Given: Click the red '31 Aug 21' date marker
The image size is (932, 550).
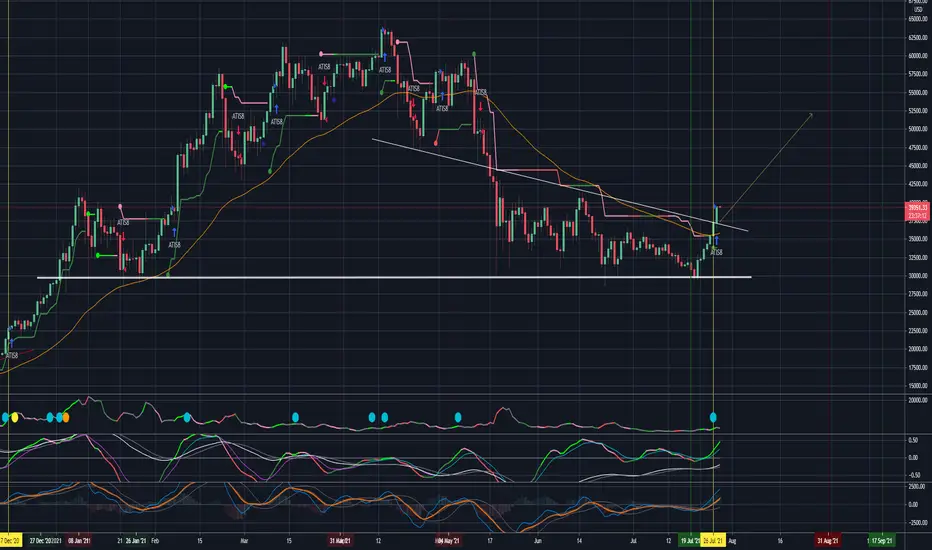Looking at the screenshot, I should coord(827,540).
